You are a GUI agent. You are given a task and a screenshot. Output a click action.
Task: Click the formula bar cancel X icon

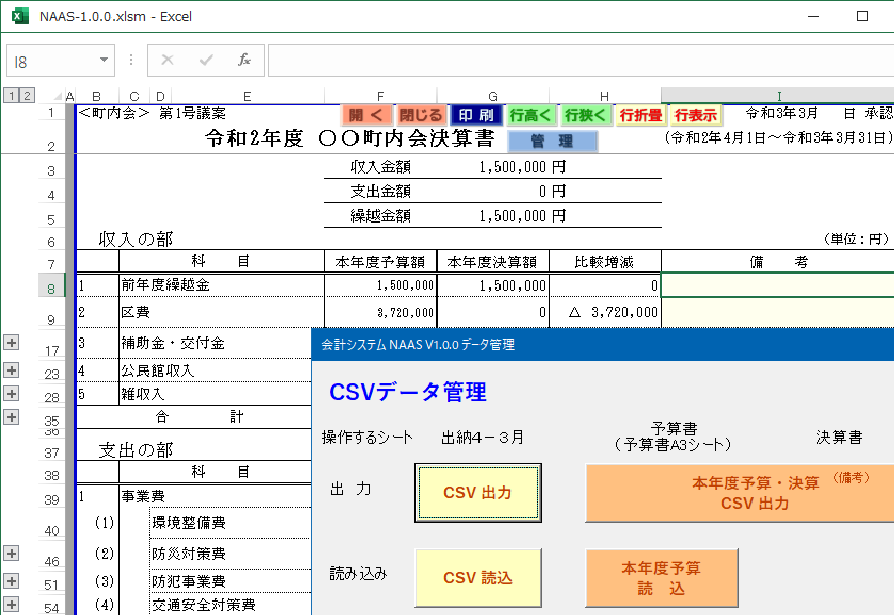click(x=167, y=60)
